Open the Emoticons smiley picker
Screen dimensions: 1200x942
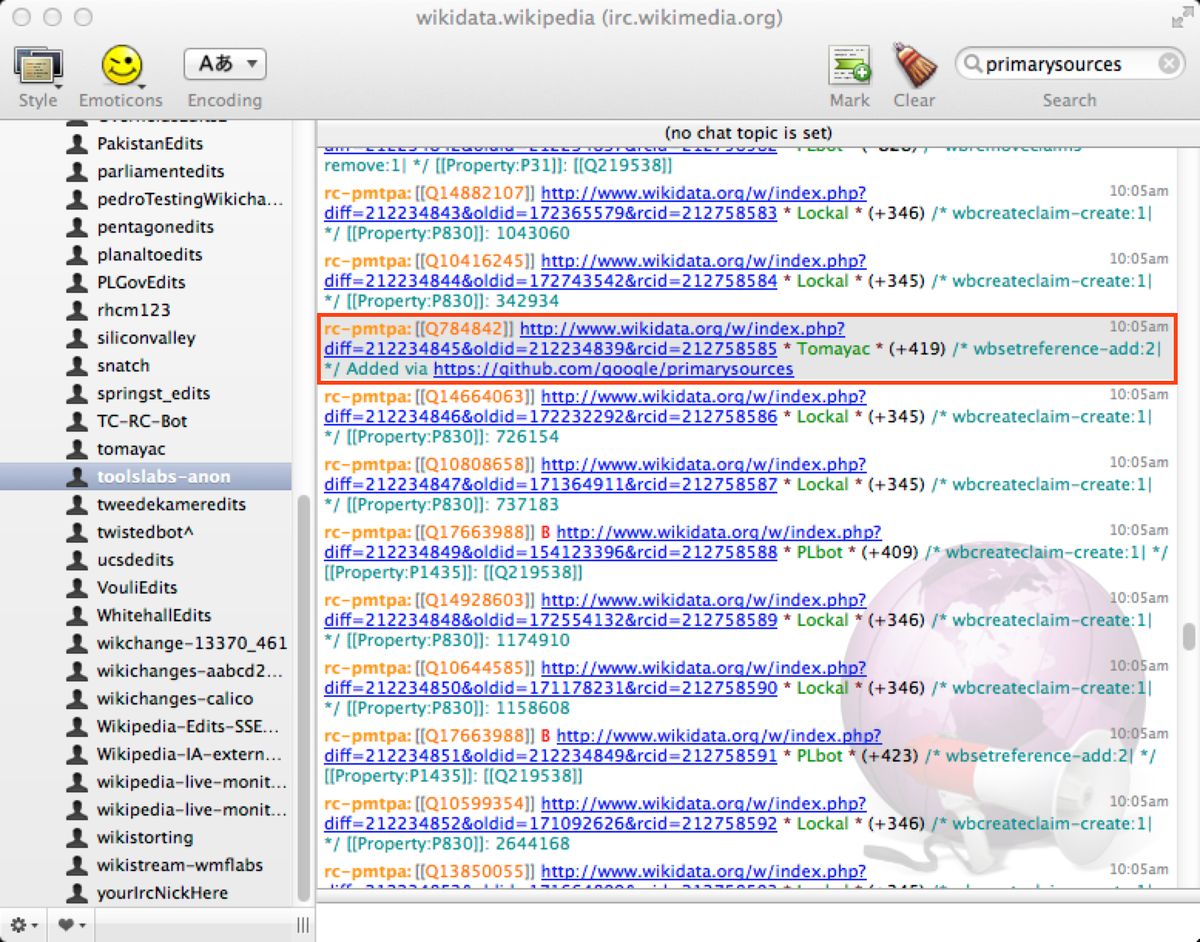(x=121, y=67)
